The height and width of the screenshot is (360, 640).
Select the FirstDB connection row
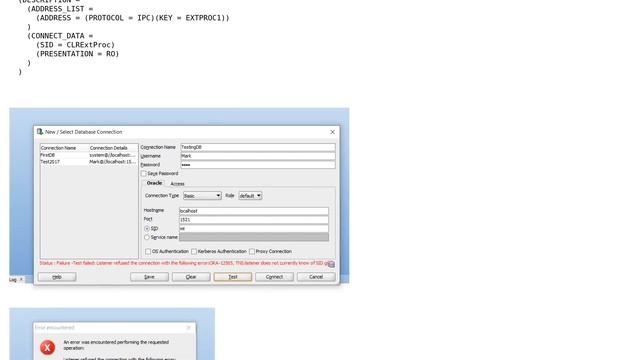pos(89,155)
